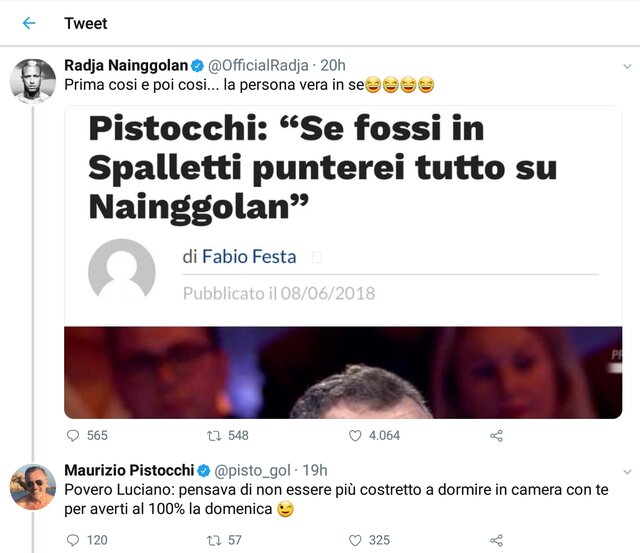The image size is (640, 553).
Task: Reply to Radja Nainggolan's tweet
Action: (x=72, y=435)
